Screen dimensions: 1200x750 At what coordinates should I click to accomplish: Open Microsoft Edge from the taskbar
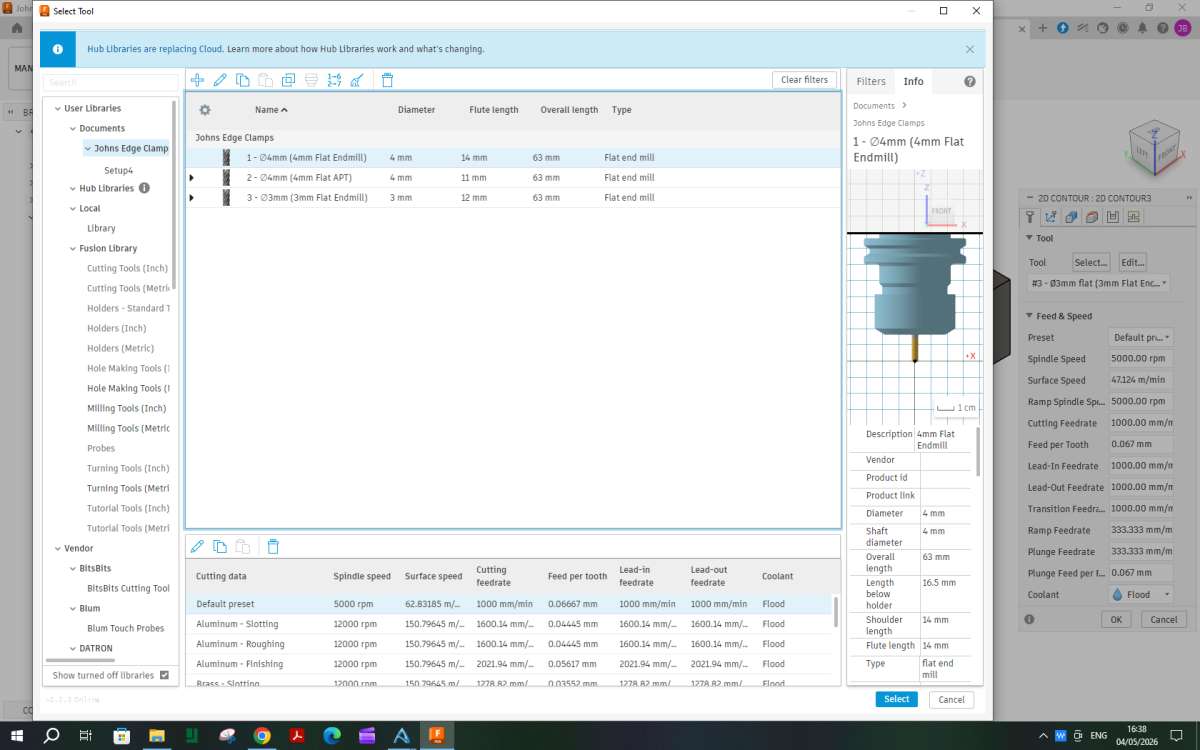coord(332,735)
